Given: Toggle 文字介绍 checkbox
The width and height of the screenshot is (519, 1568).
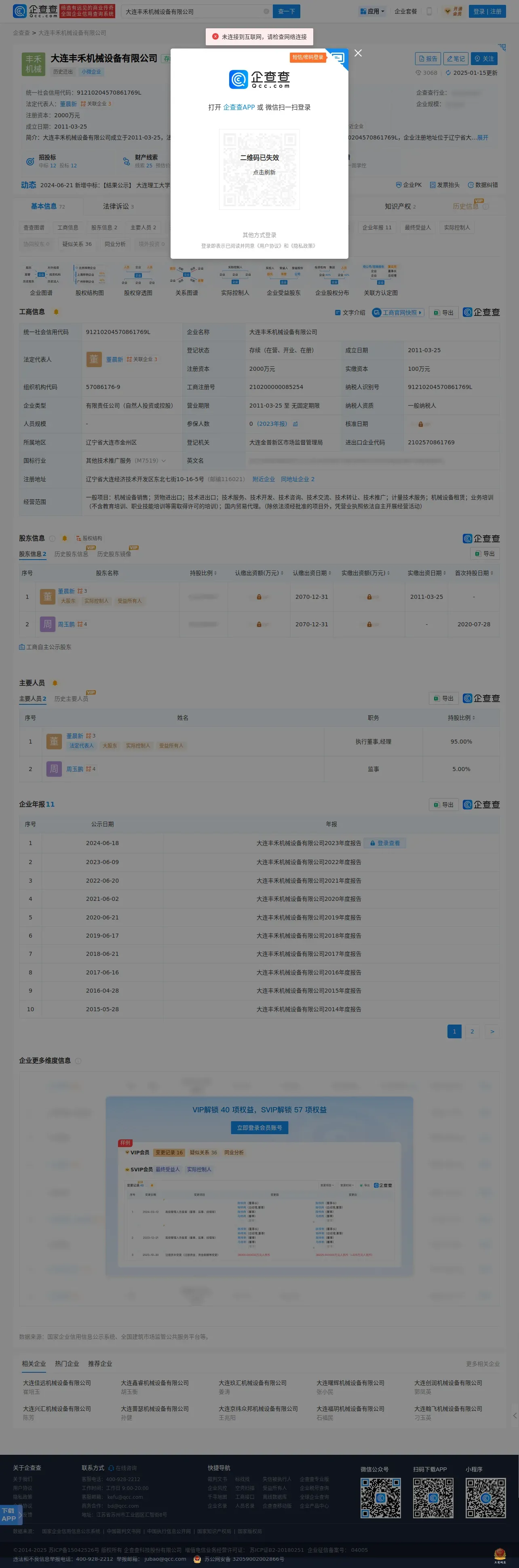Looking at the screenshot, I should [x=350, y=312].
